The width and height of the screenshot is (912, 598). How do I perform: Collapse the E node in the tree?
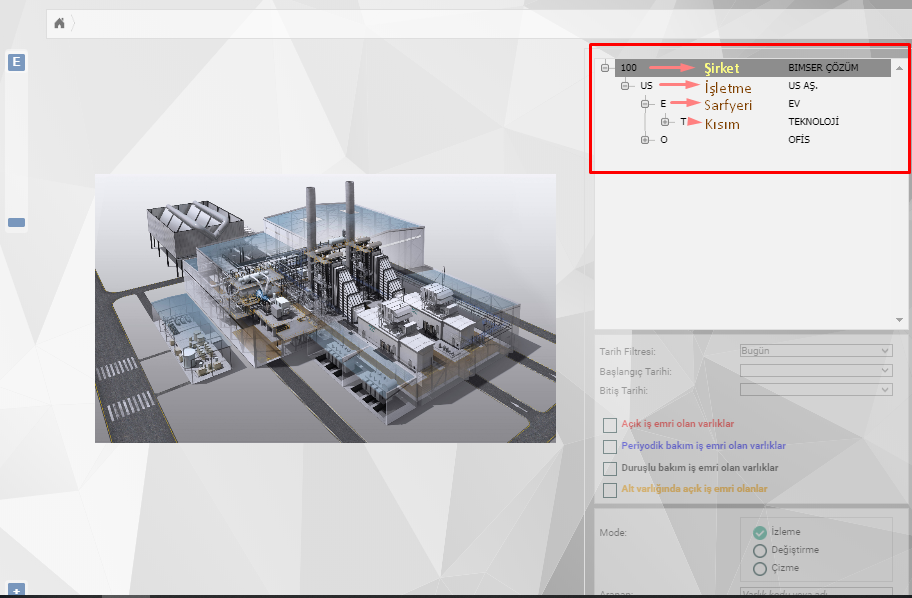(645, 104)
